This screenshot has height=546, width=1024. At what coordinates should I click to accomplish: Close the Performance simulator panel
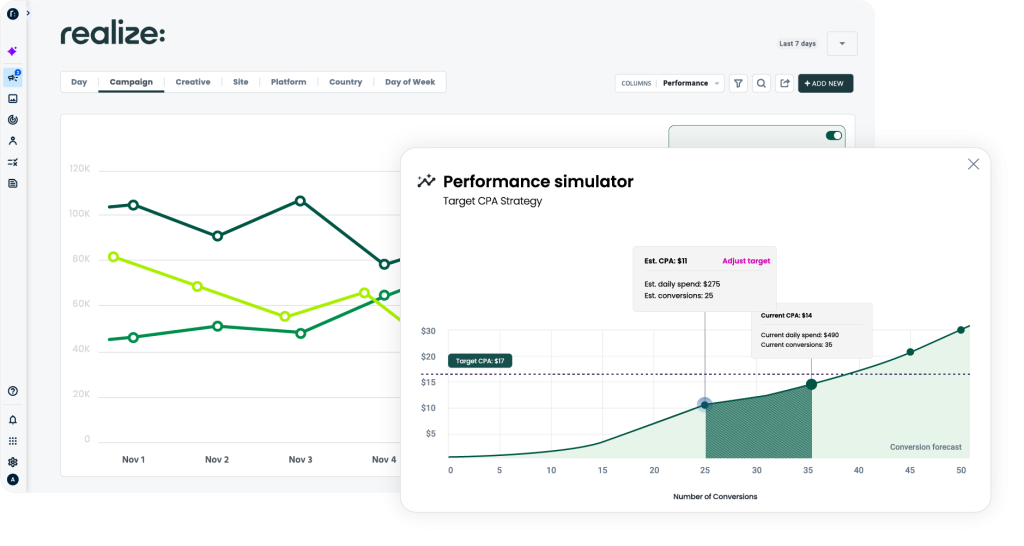(x=973, y=164)
